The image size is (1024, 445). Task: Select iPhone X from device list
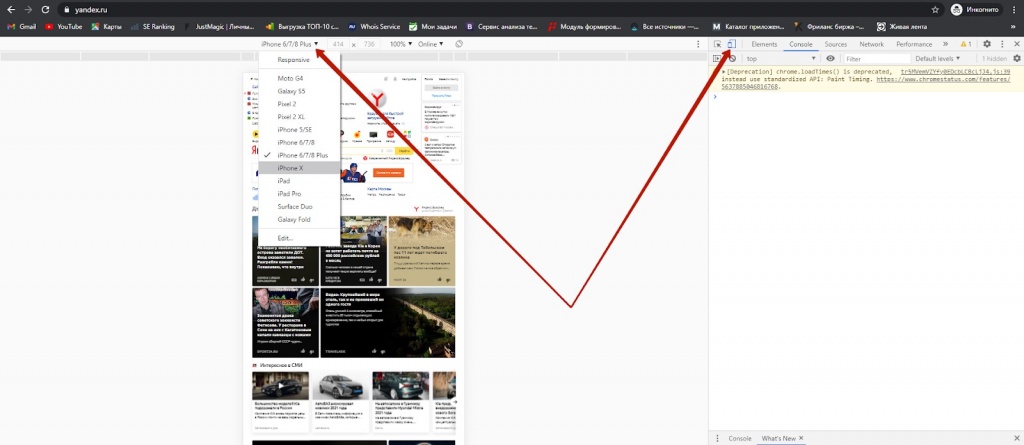pyautogui.click(x=299, y=168)
